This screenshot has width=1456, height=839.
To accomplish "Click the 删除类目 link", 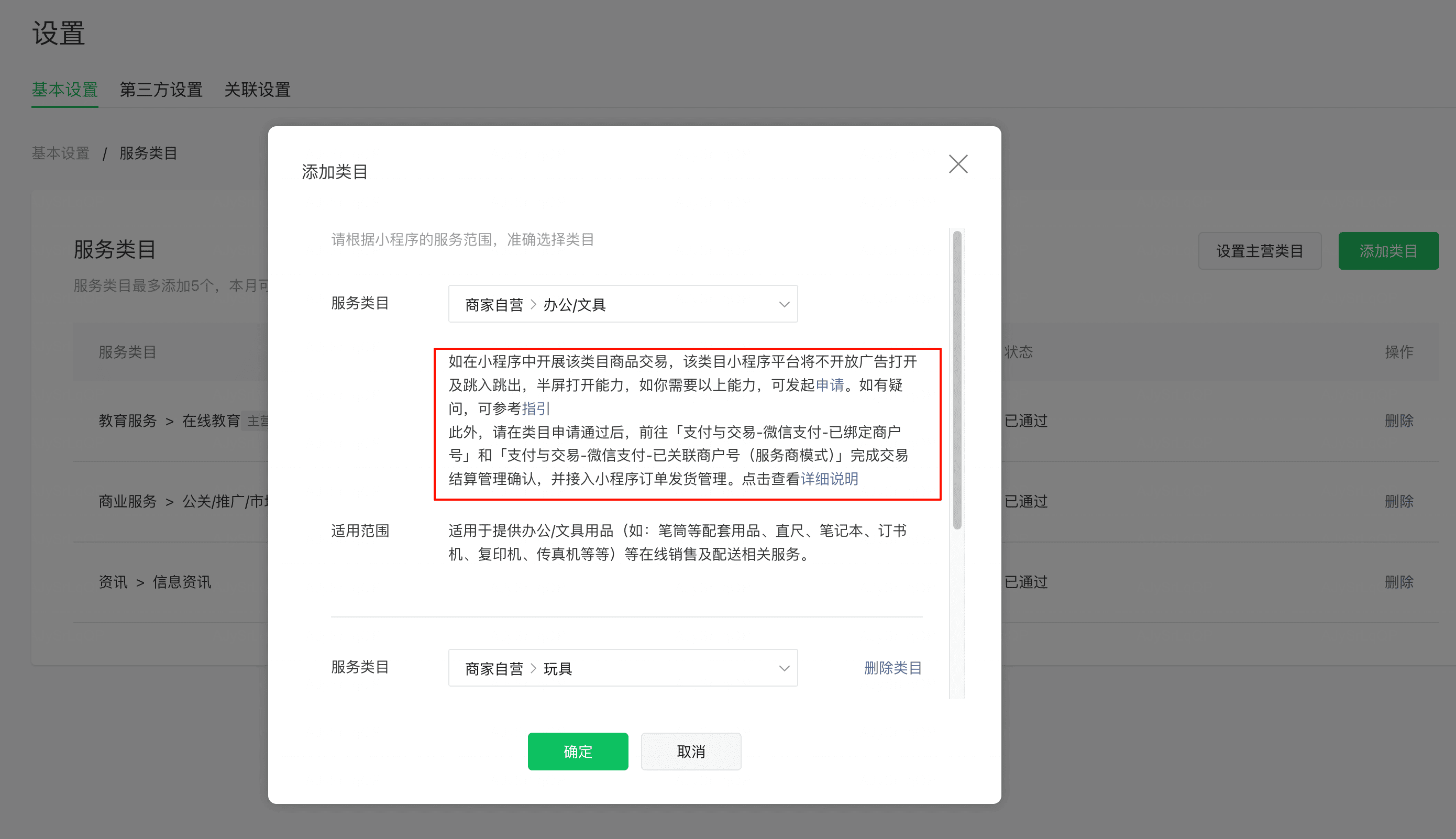I will point(892,668).
